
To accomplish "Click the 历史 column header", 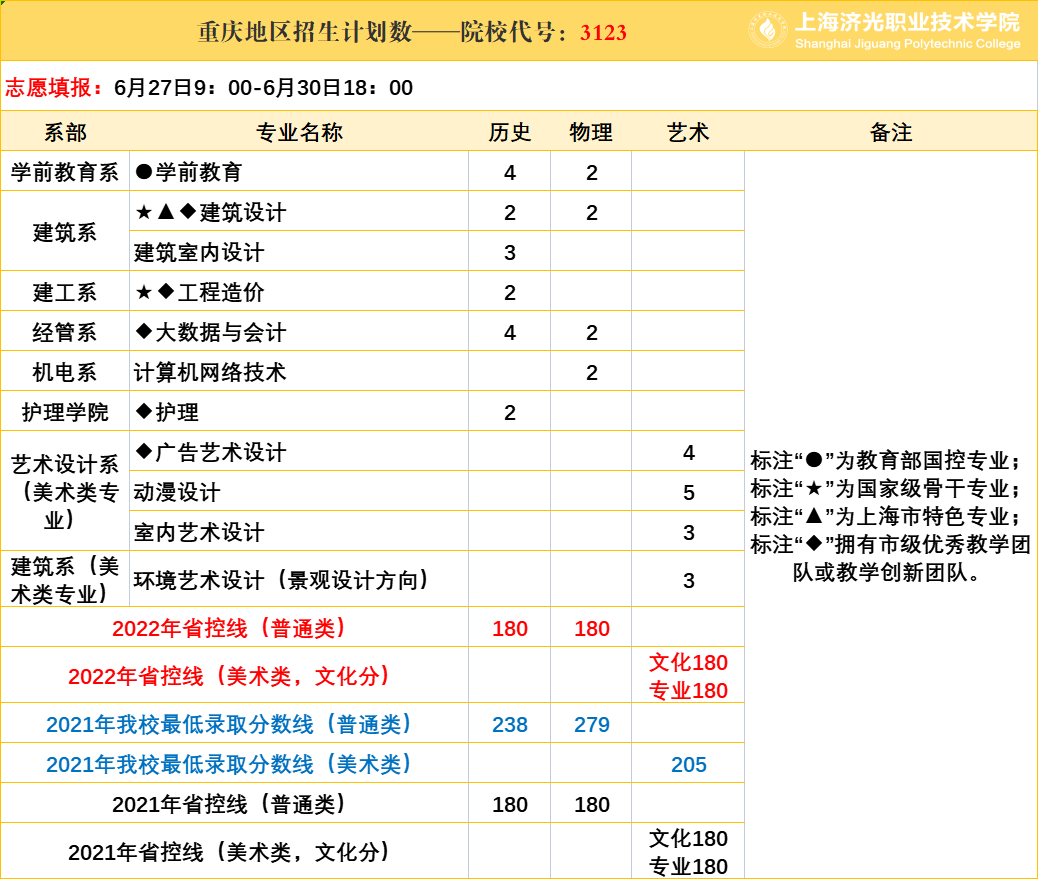I will 511,130.
